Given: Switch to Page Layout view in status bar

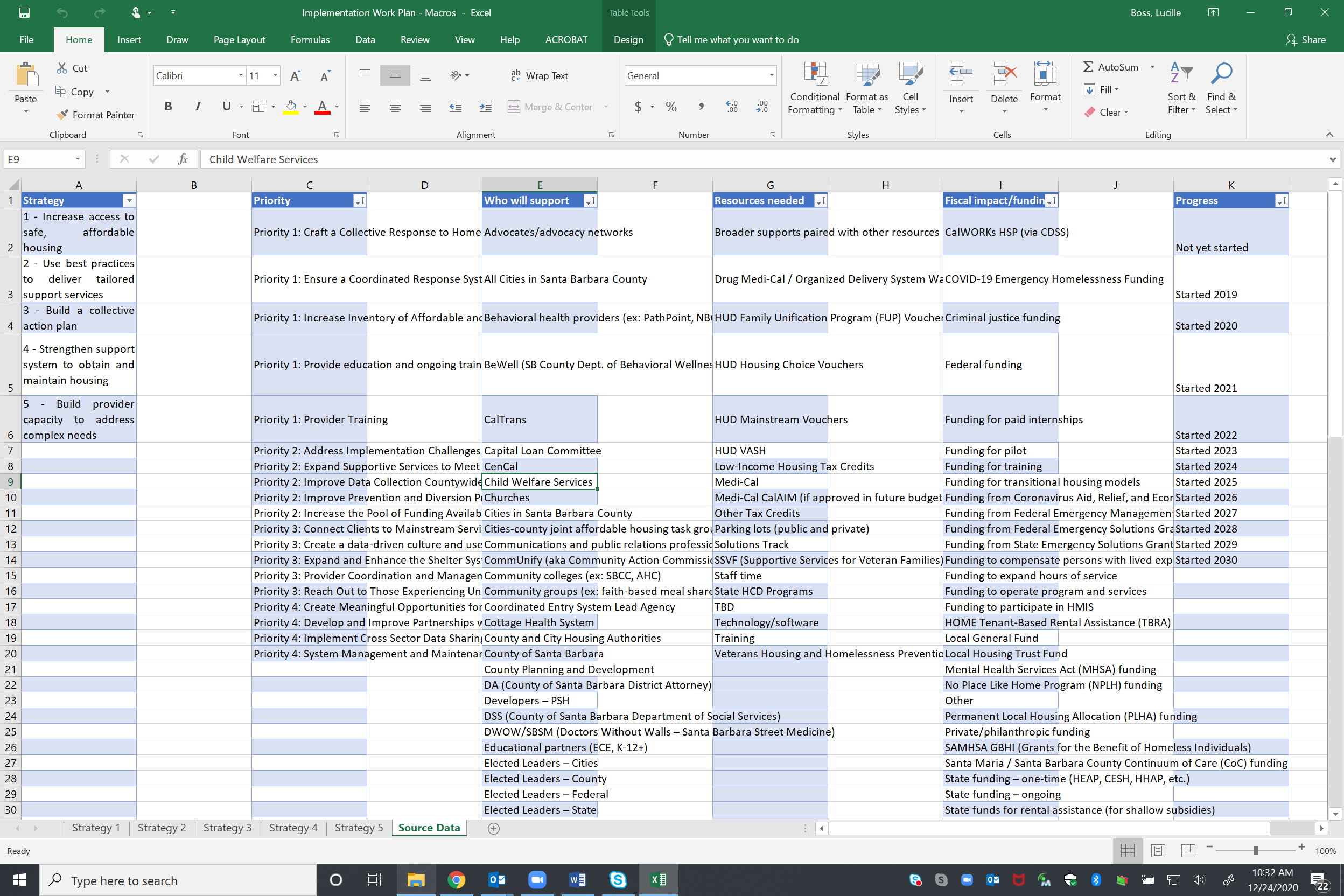Looking at the screenshot, I should point(1158,851).
